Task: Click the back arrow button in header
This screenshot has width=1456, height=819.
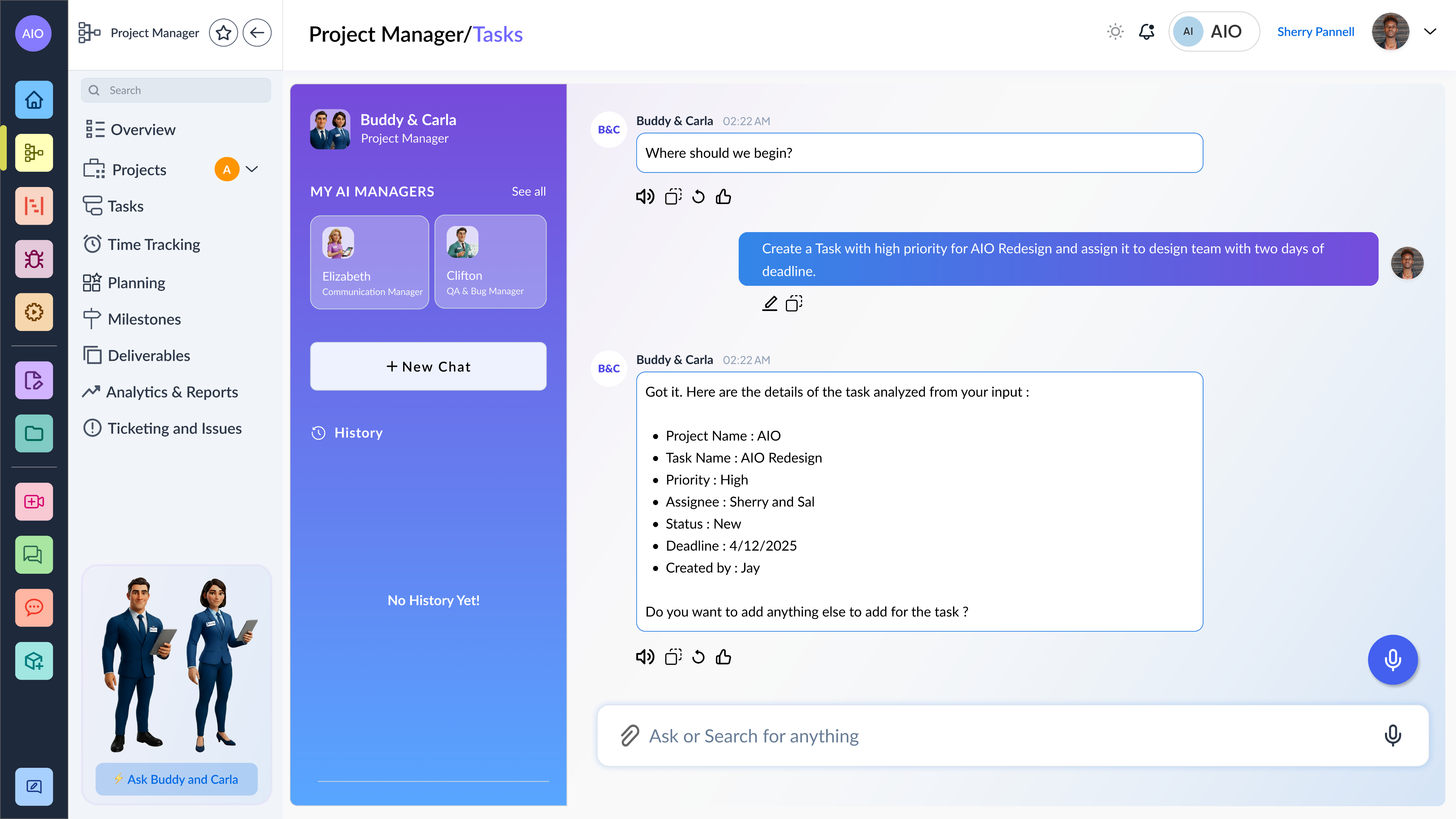Action: pyautogui.click(x=257, y=33)
